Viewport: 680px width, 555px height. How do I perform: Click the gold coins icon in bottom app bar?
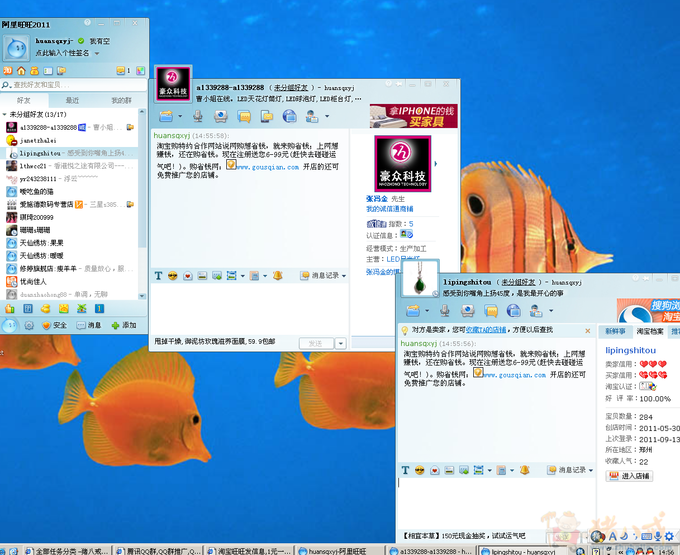(46, 309)
